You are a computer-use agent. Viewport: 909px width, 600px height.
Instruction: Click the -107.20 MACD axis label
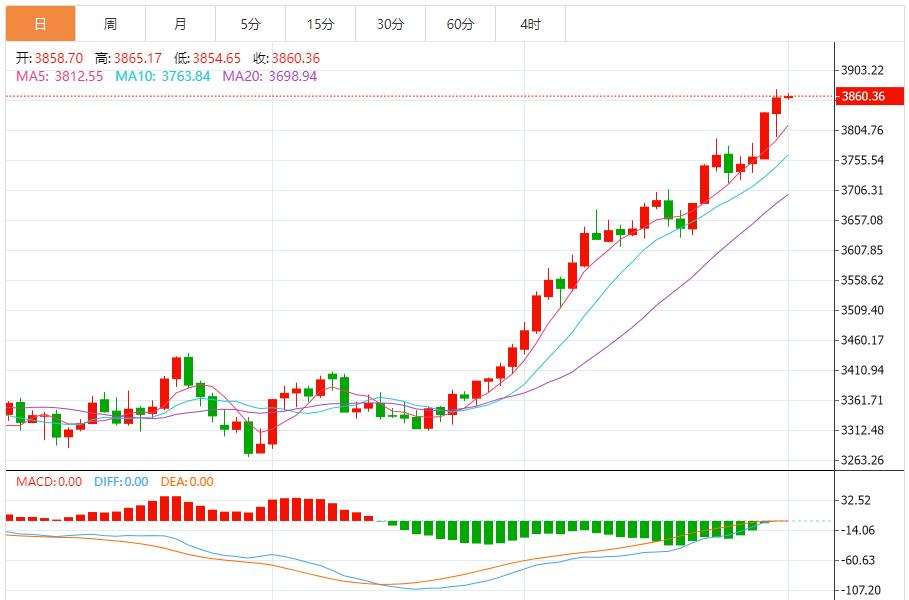862,590
